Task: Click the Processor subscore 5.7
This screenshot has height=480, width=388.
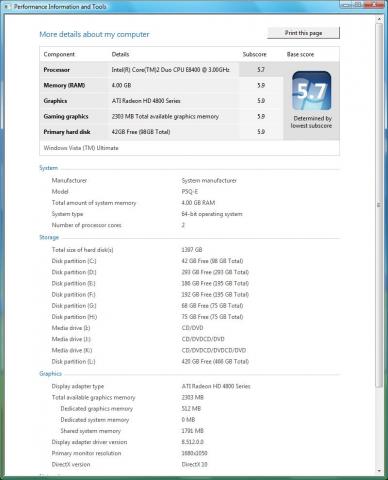Action: coord(261,70)
